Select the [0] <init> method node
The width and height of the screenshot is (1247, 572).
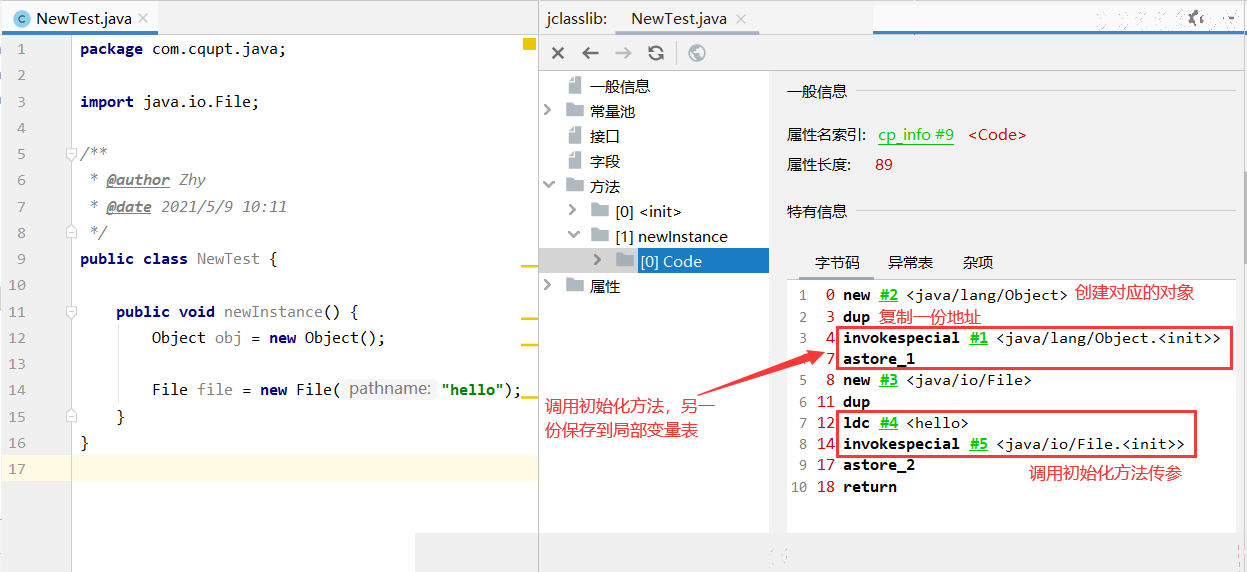pyautogui.click(x=648, y=211)
